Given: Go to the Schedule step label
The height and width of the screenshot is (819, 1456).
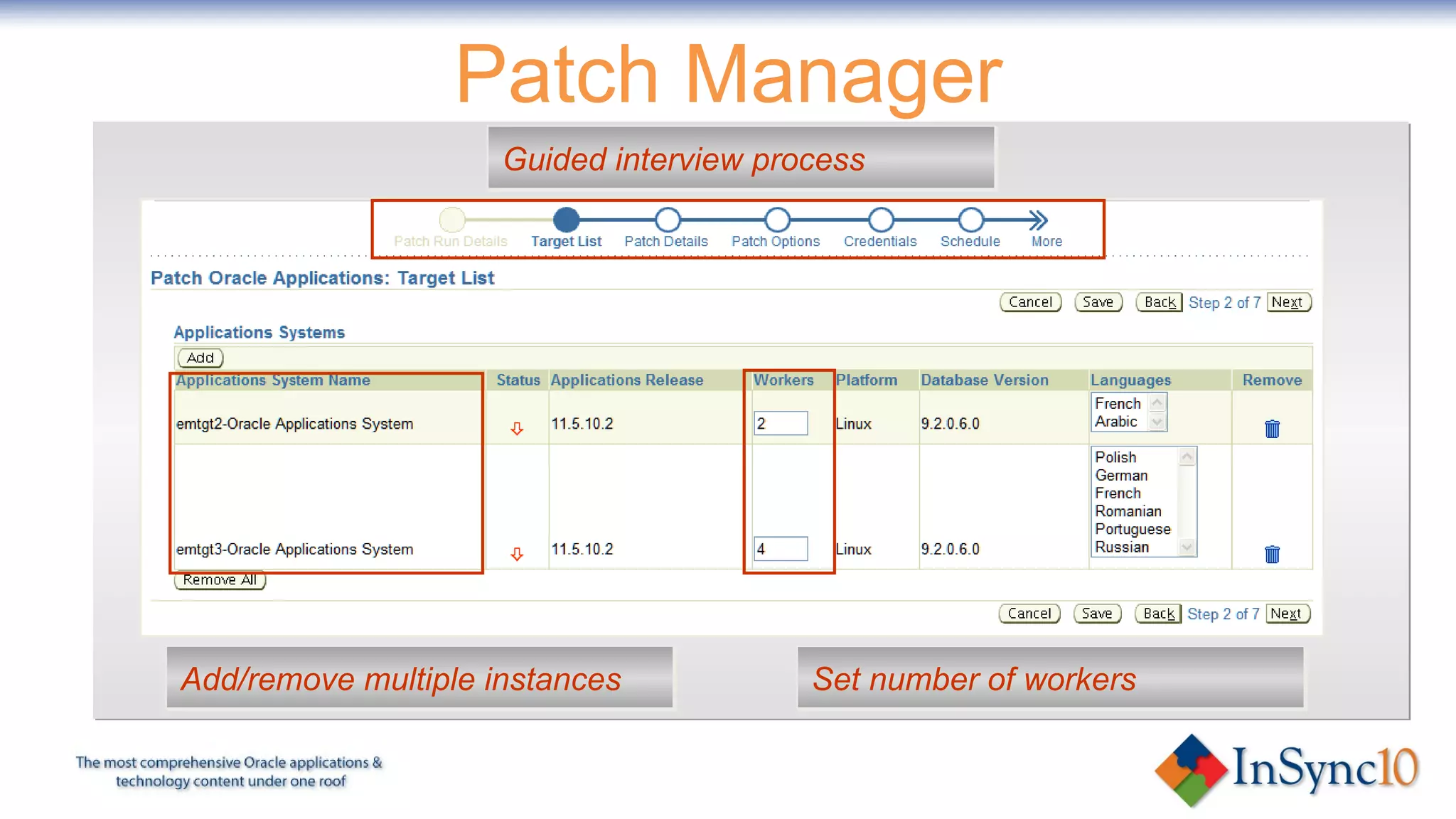Looking at the screenshot, I should [x=970, y=242].
